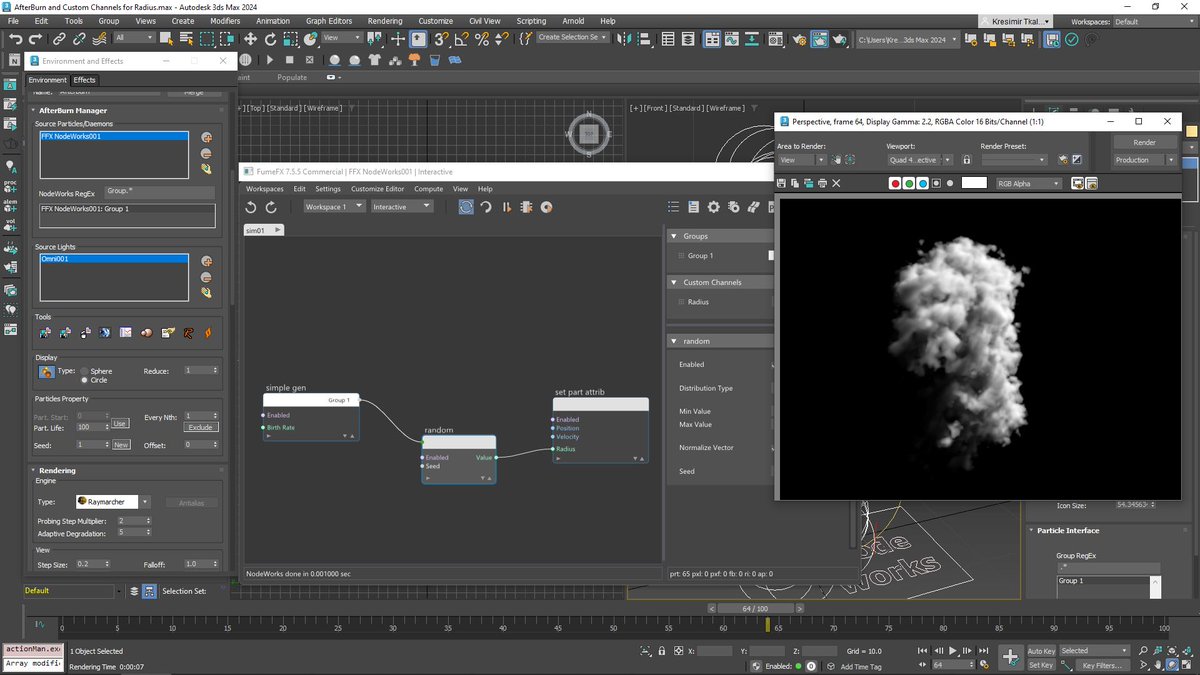Click the Use button for Part. Life
The image size is (1200, 675).
click(120, 423)
